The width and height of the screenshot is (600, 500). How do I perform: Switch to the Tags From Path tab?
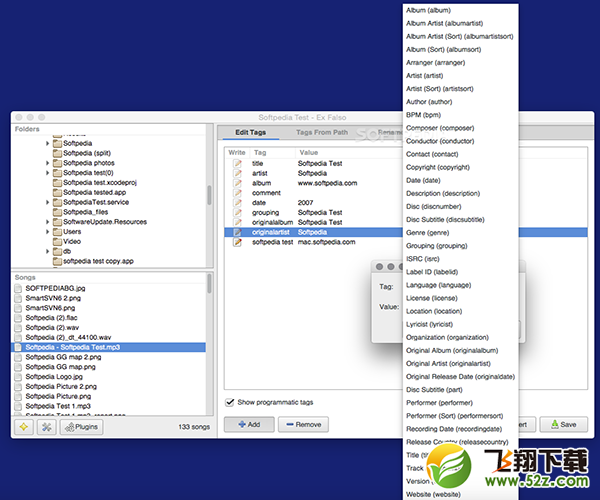[322, 132]
